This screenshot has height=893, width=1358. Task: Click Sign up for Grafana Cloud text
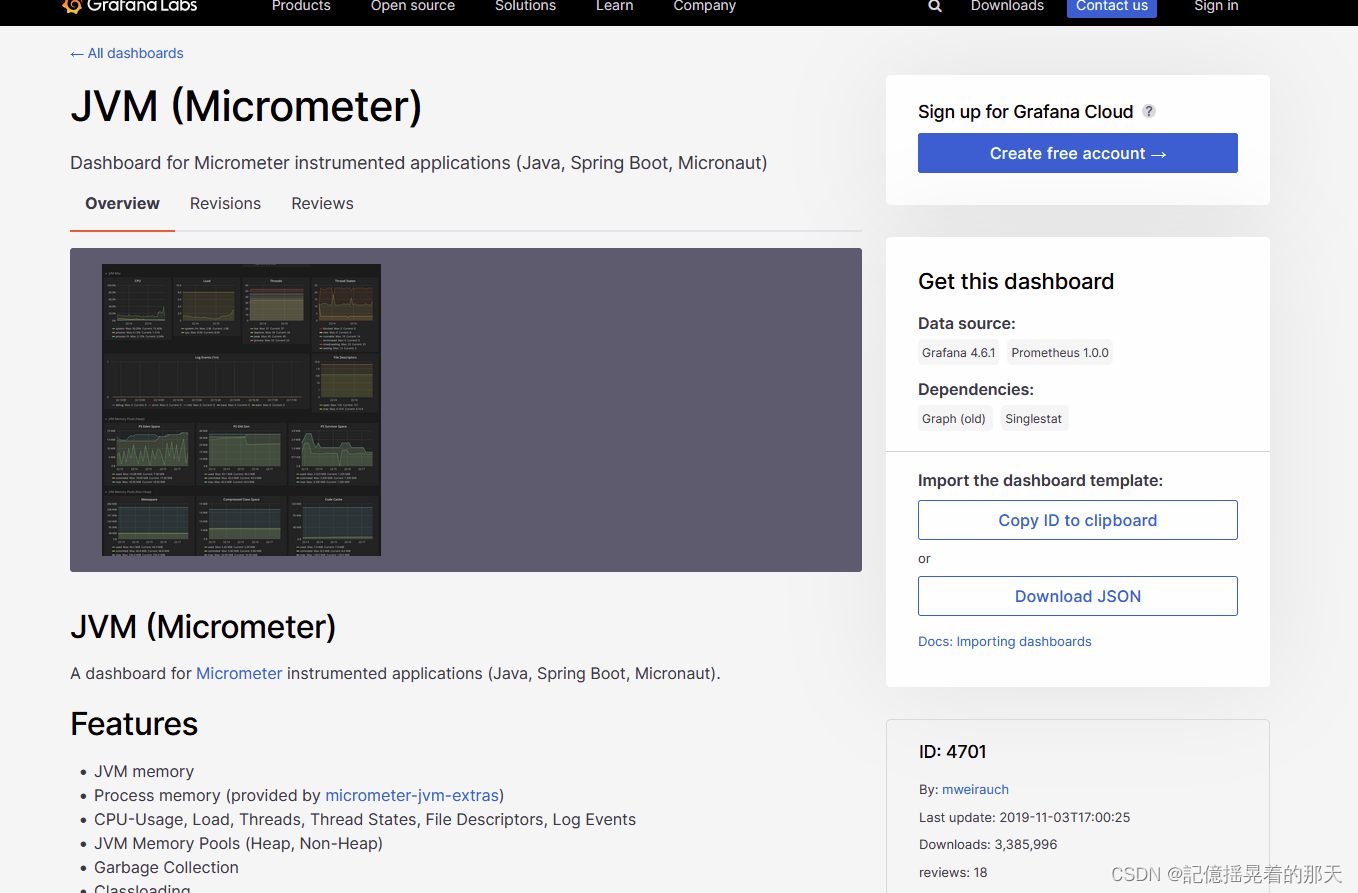(1026, 111)
